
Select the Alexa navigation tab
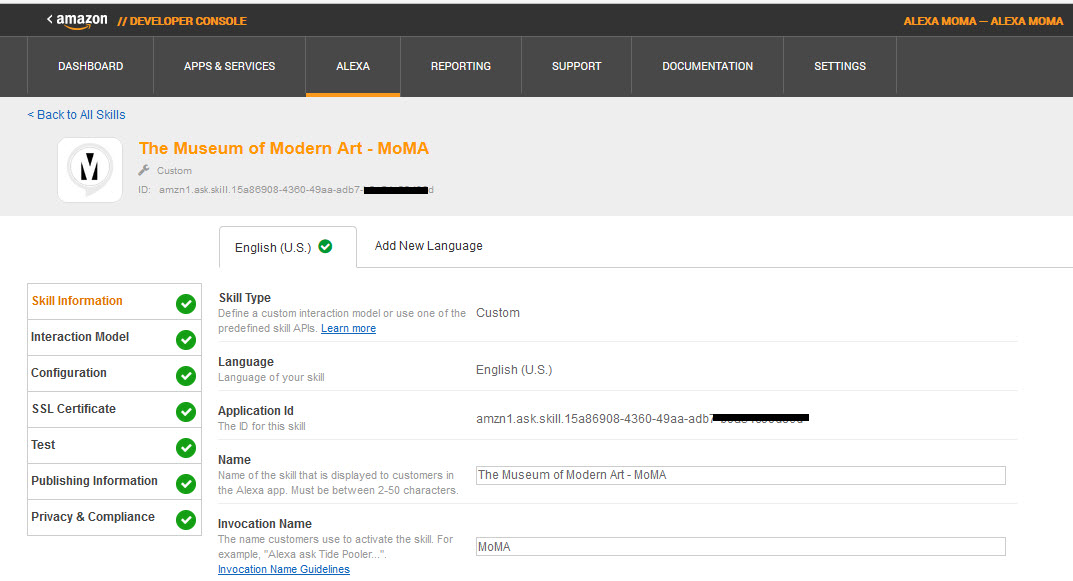coord(352,66)
